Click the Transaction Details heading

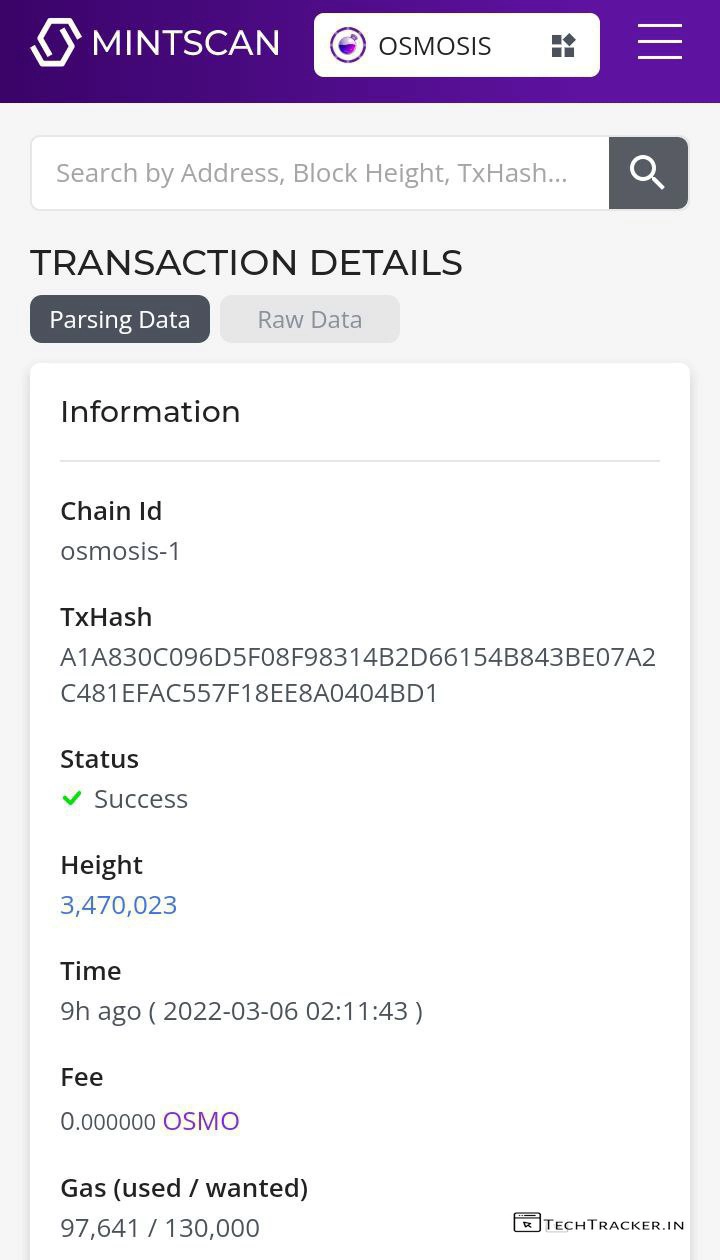[x=246, y=262]
